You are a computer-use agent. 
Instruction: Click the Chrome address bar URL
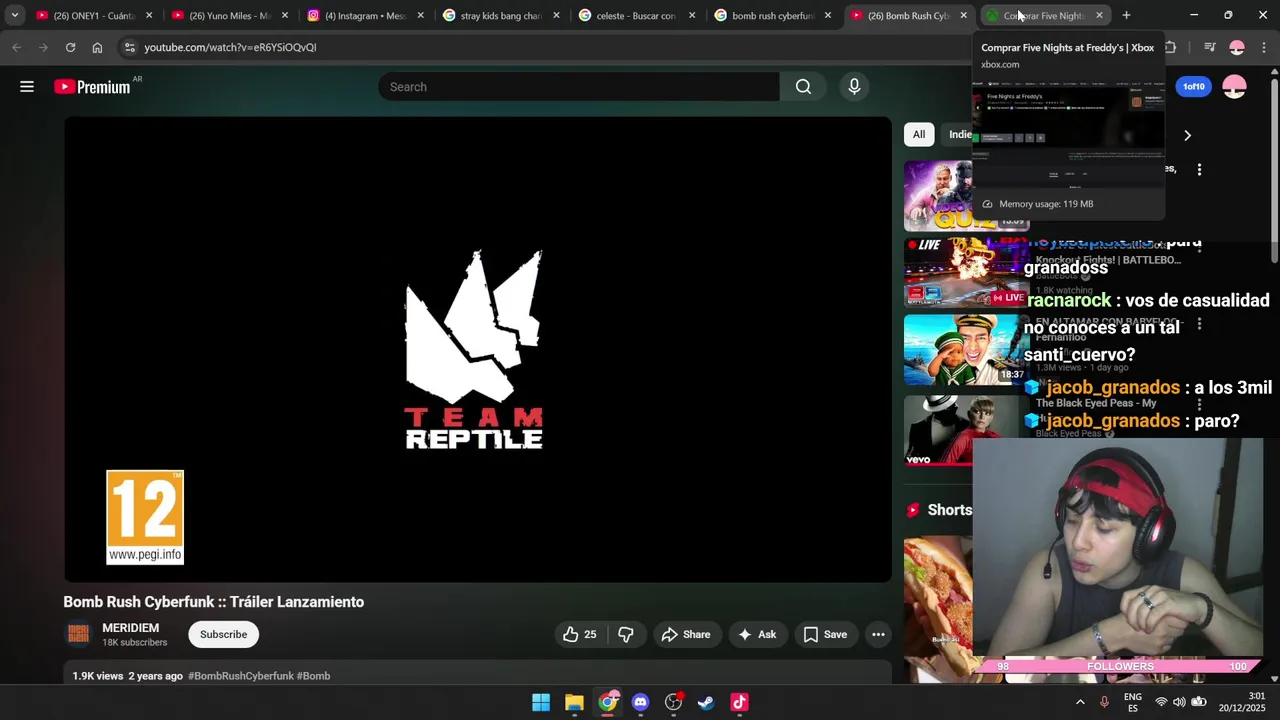point(230,47)
